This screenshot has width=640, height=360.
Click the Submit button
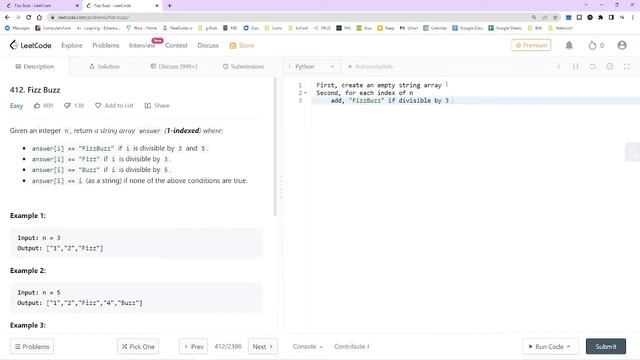[606, 347]
